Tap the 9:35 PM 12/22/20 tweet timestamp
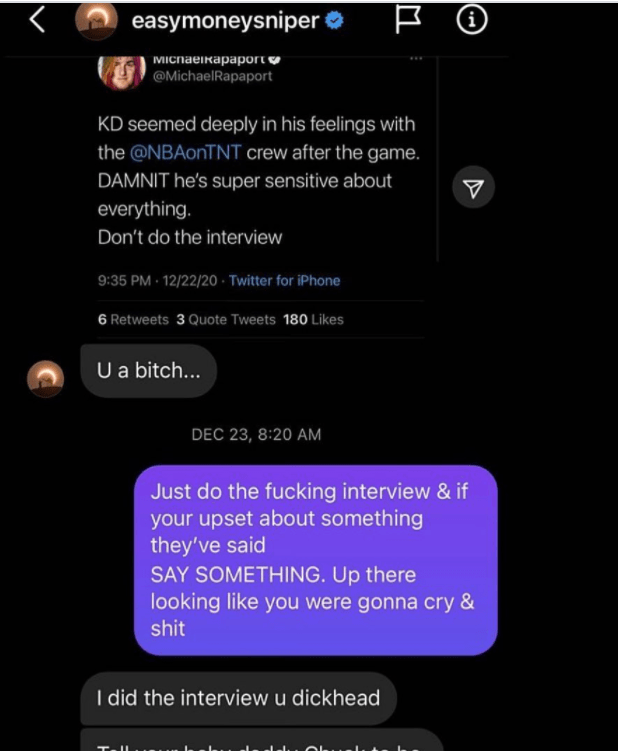The image size is (618, 751). coord(158,281)
